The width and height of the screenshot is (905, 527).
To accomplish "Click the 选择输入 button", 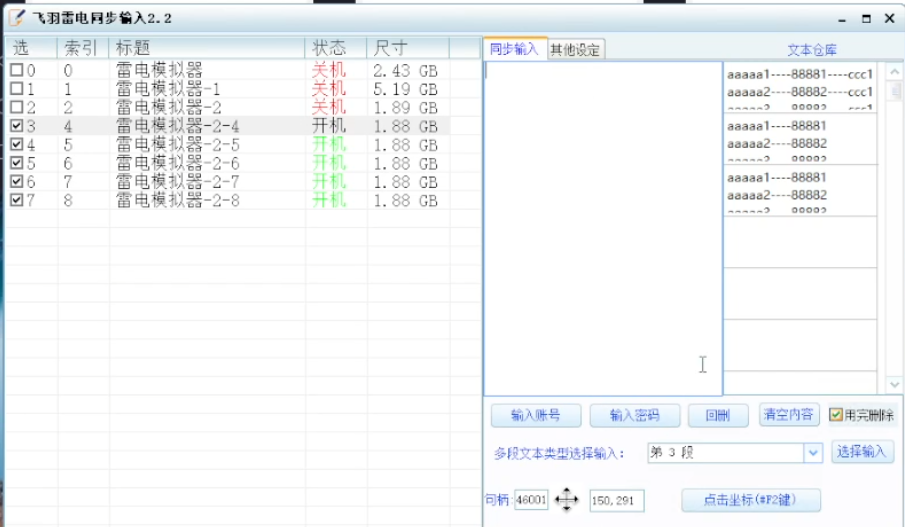I will click(861, 452).
